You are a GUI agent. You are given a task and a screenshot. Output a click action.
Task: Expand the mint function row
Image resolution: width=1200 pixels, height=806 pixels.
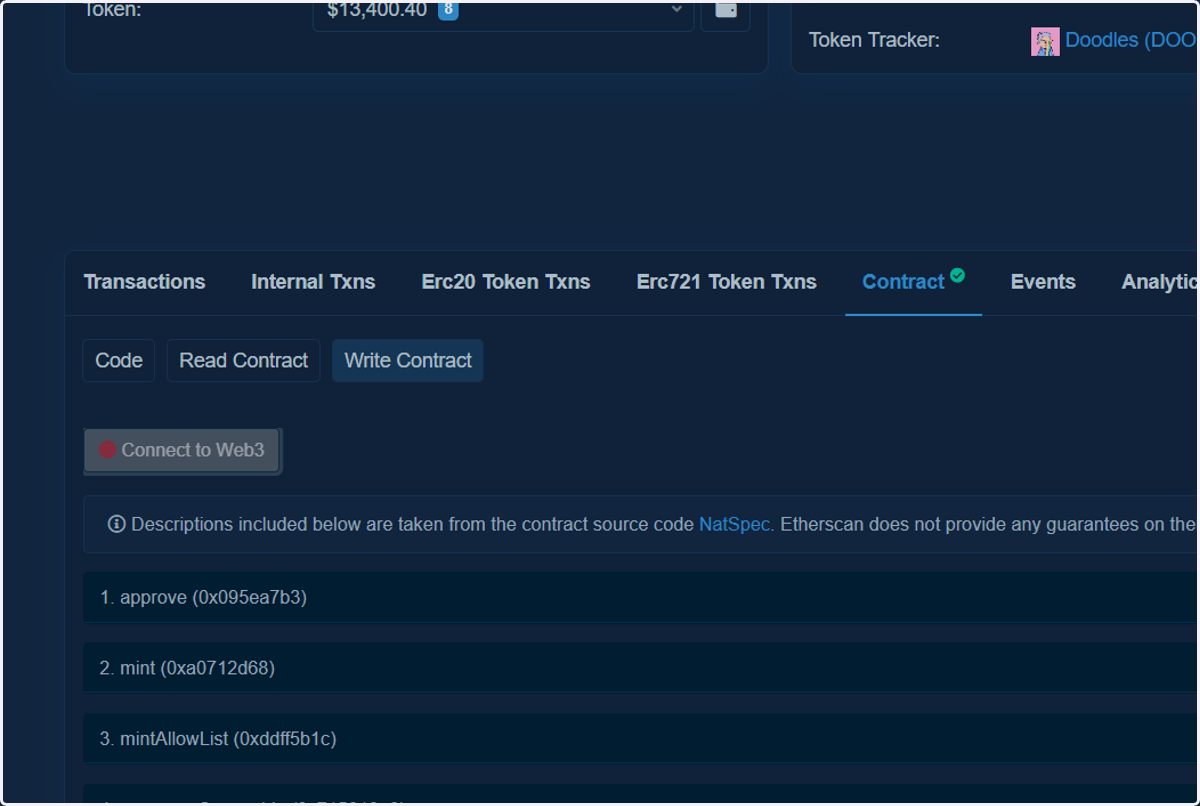[640, 668]
